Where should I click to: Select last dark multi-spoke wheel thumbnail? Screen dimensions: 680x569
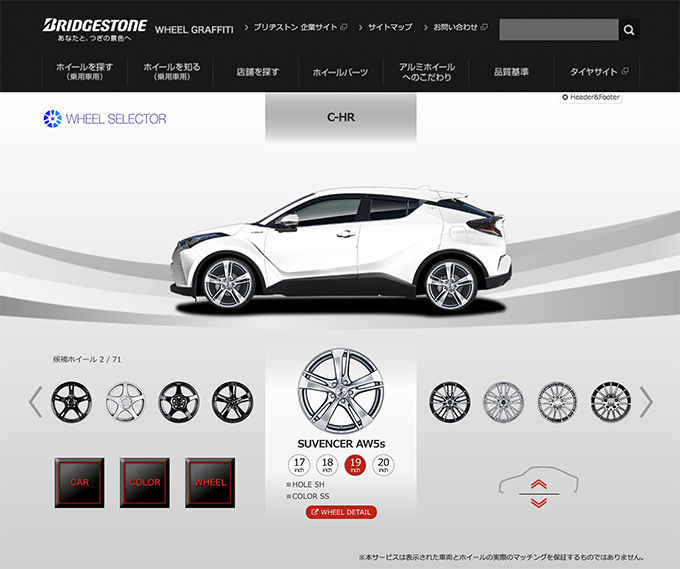point(611,402)
